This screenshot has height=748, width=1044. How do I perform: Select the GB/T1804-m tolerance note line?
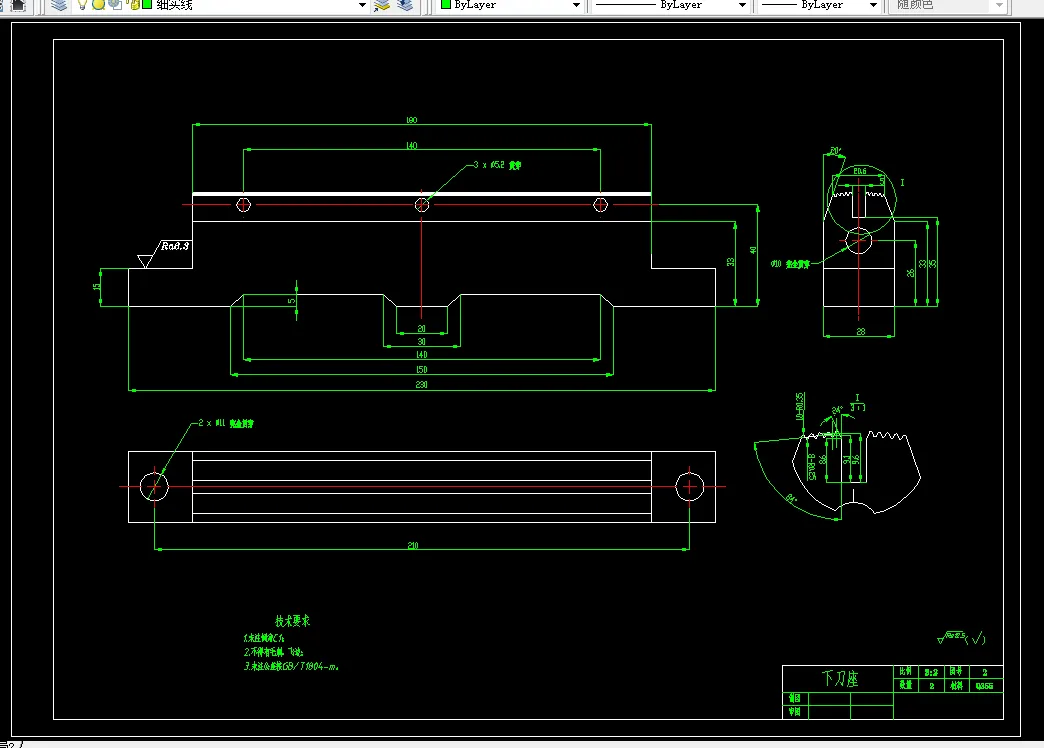click(x=291, y=666)
